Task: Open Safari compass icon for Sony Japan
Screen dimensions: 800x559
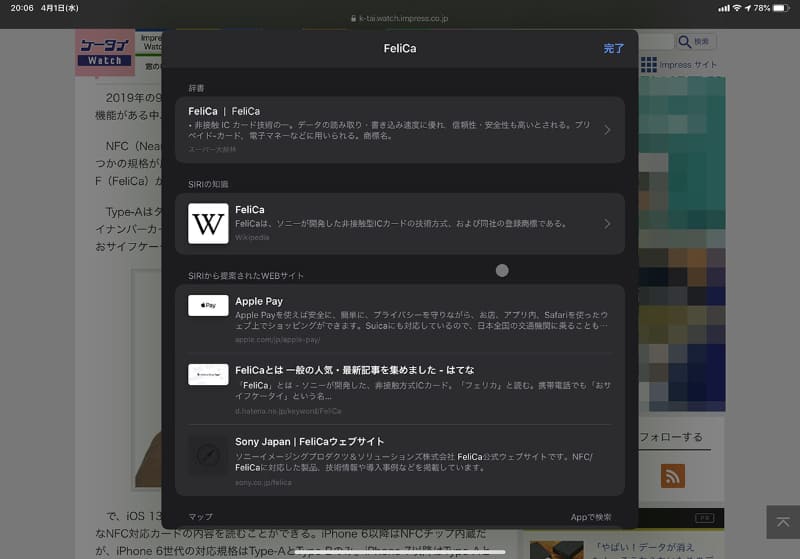Action: coord(208,455)
